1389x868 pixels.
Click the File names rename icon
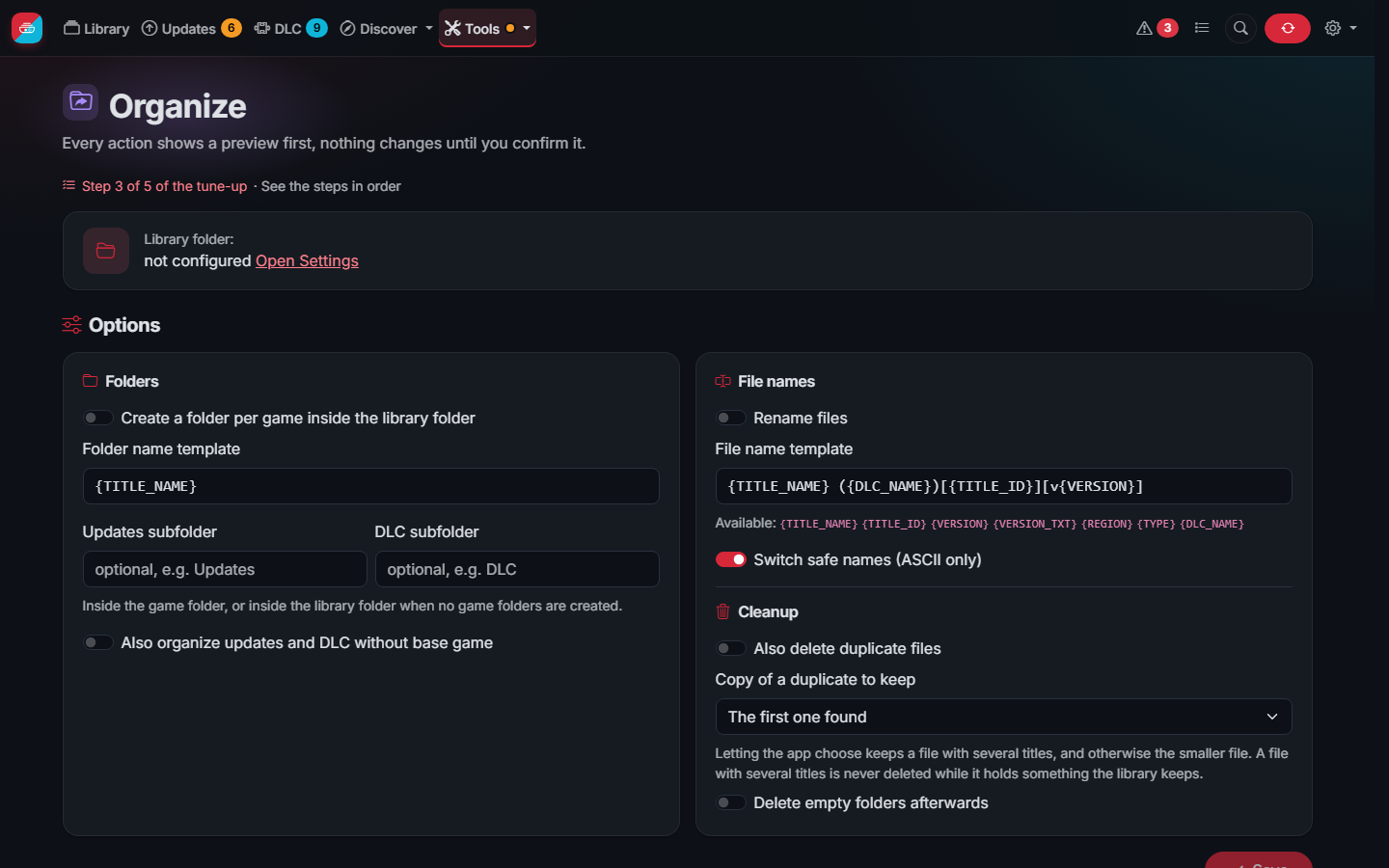coord(722,381)
